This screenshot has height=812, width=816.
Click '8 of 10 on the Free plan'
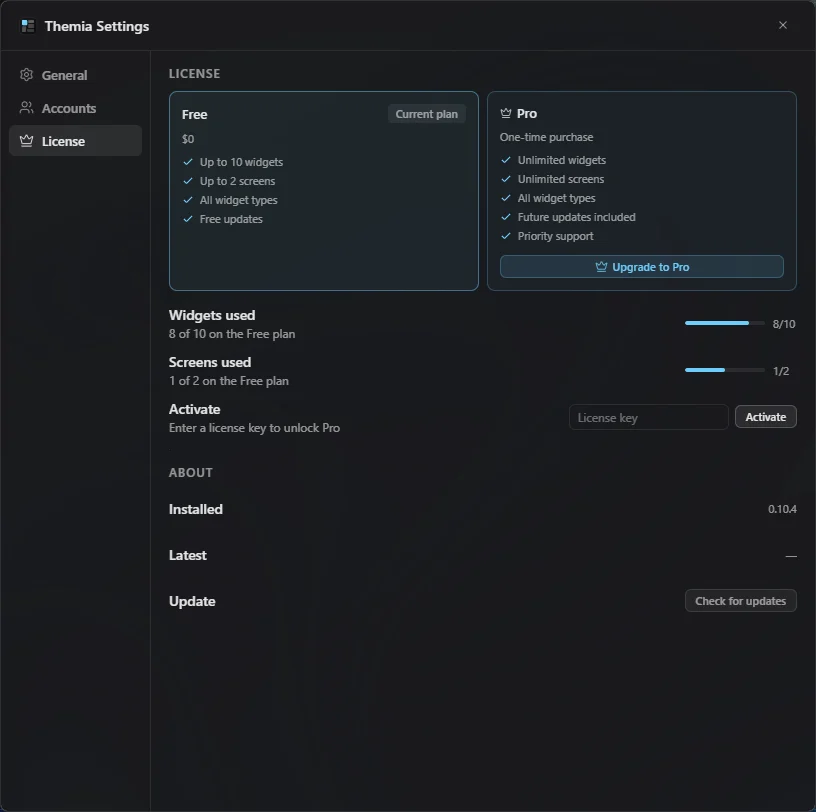click(x=232, y=334)
